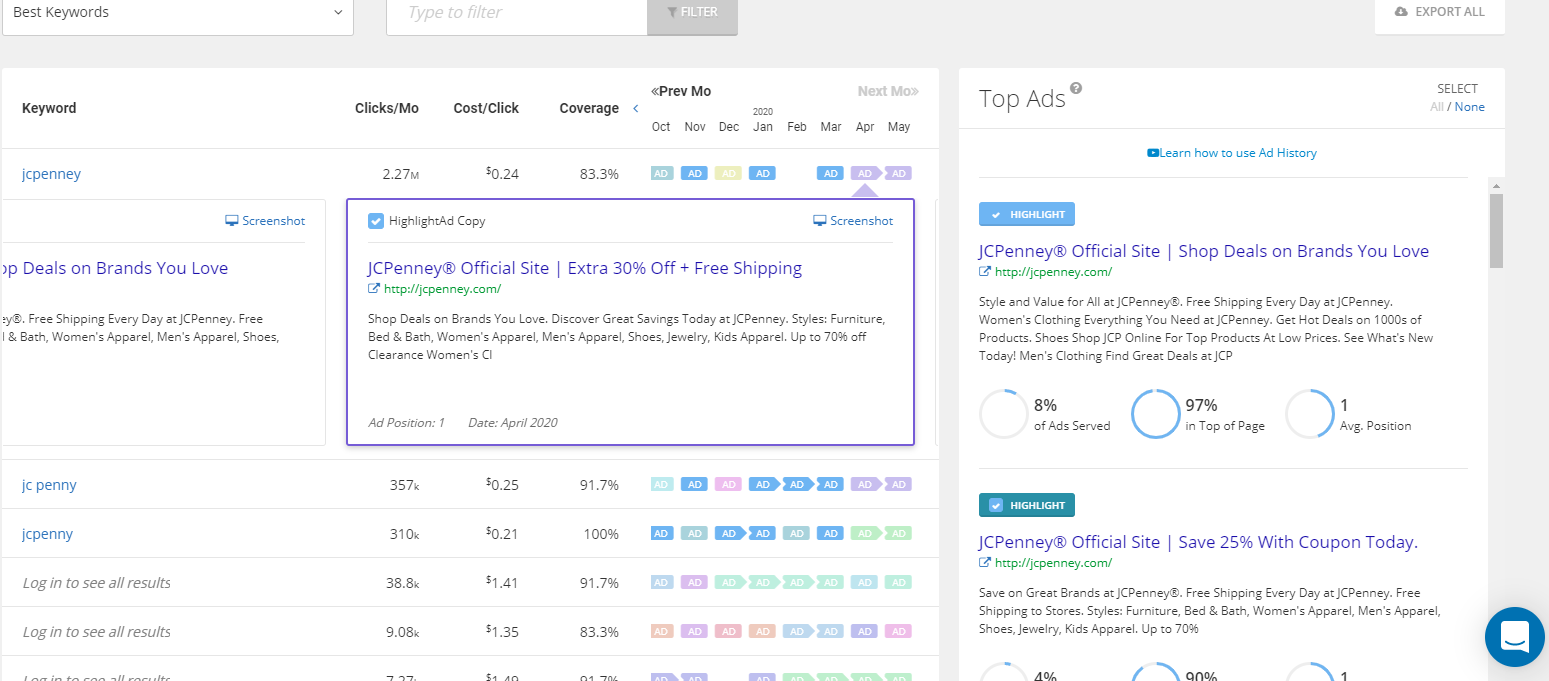Click the Top Ads help question icon
Image resolution: width=1549 pixels, height=681 pixels.
[x=1076, y=88]
